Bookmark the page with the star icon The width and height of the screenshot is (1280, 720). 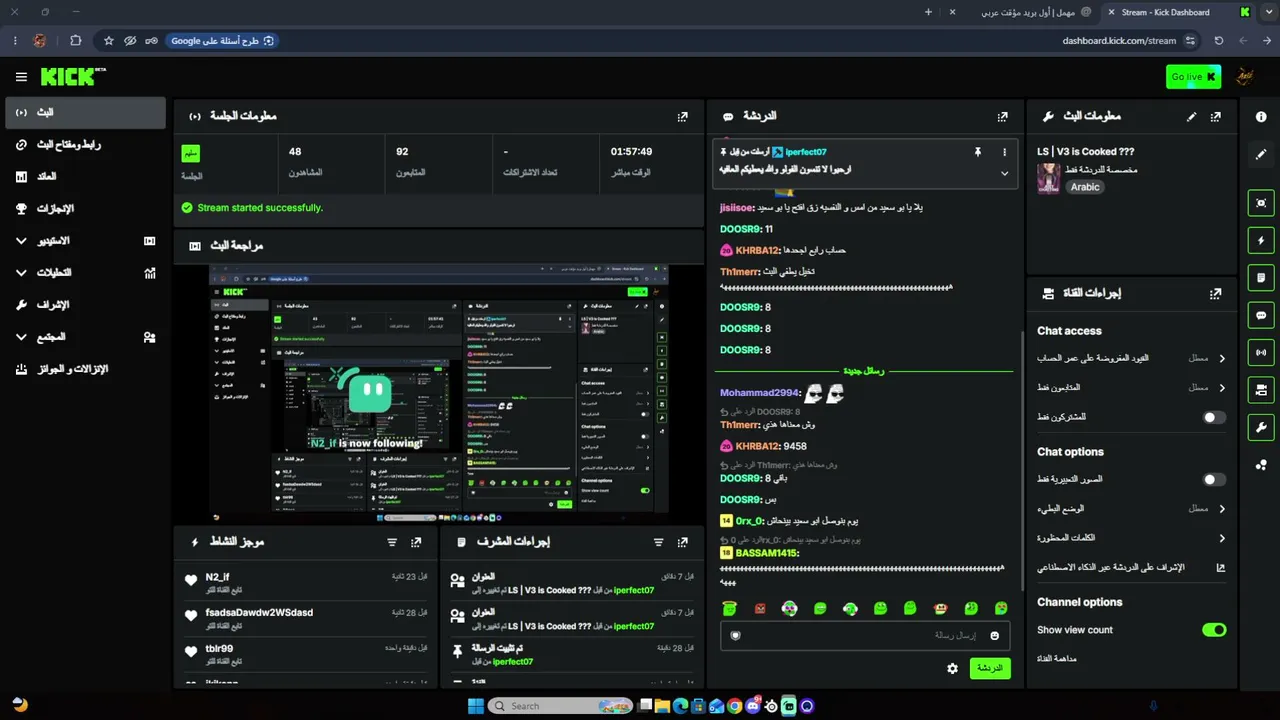pos(108,41)
